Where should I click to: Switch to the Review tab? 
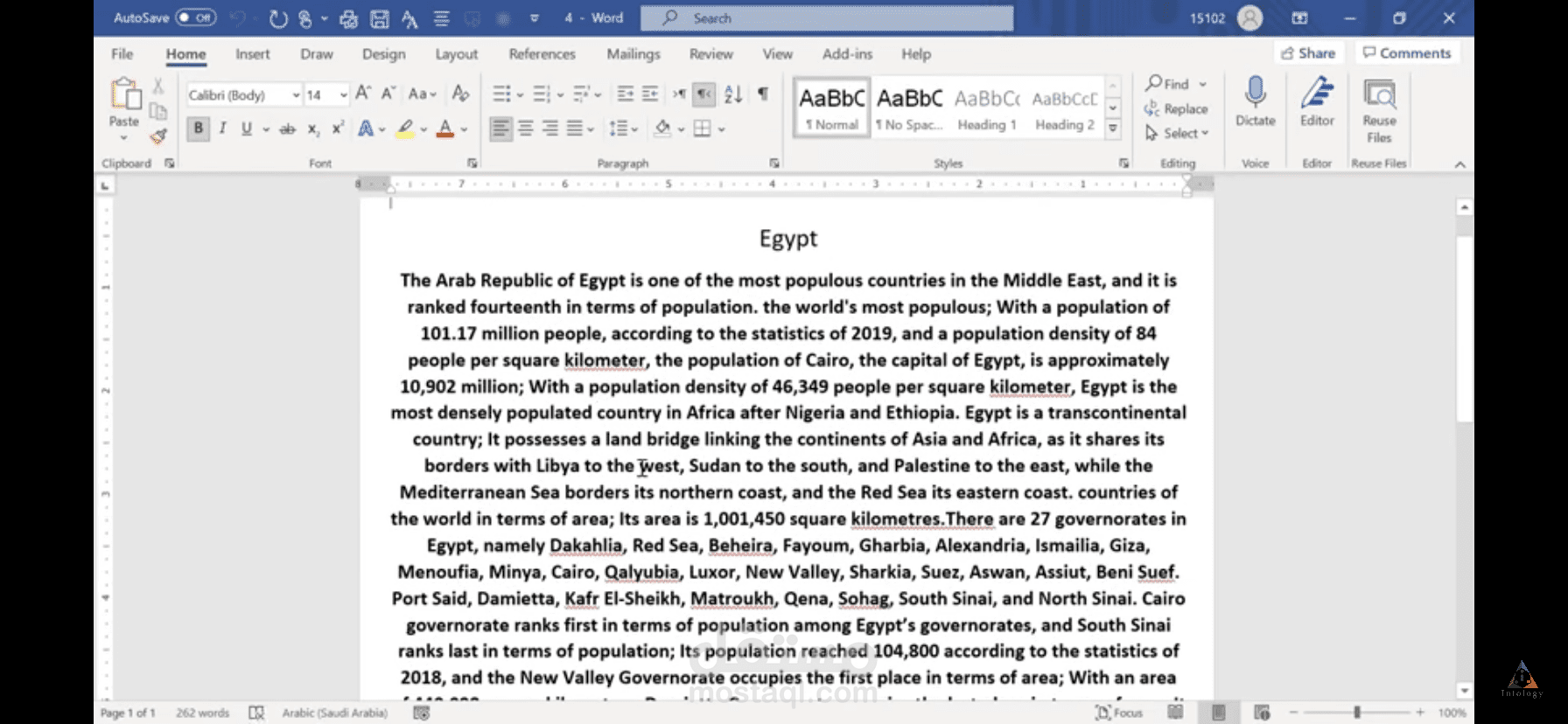click(710, 54)
